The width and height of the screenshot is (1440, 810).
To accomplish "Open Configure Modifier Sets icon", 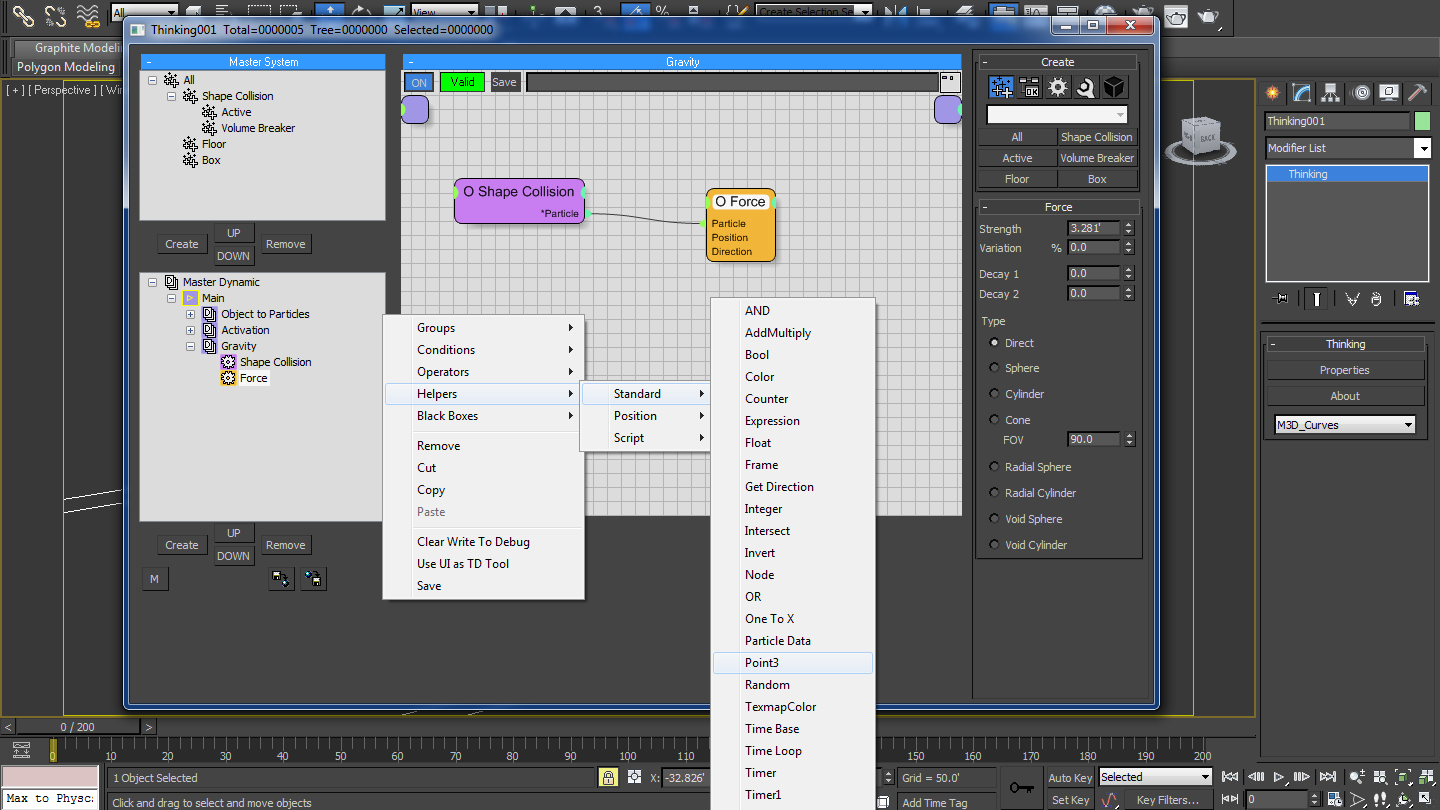I will (1412, 298).
